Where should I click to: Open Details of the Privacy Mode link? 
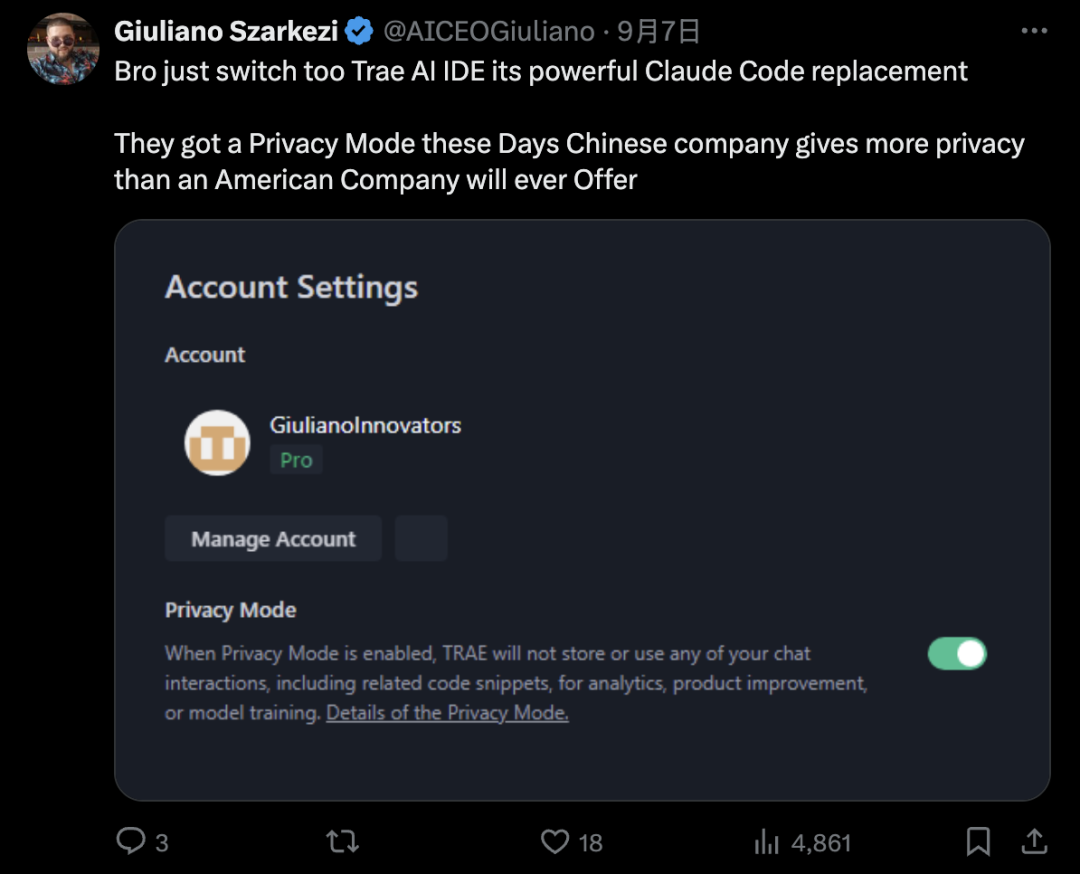(x=447, y=713)
